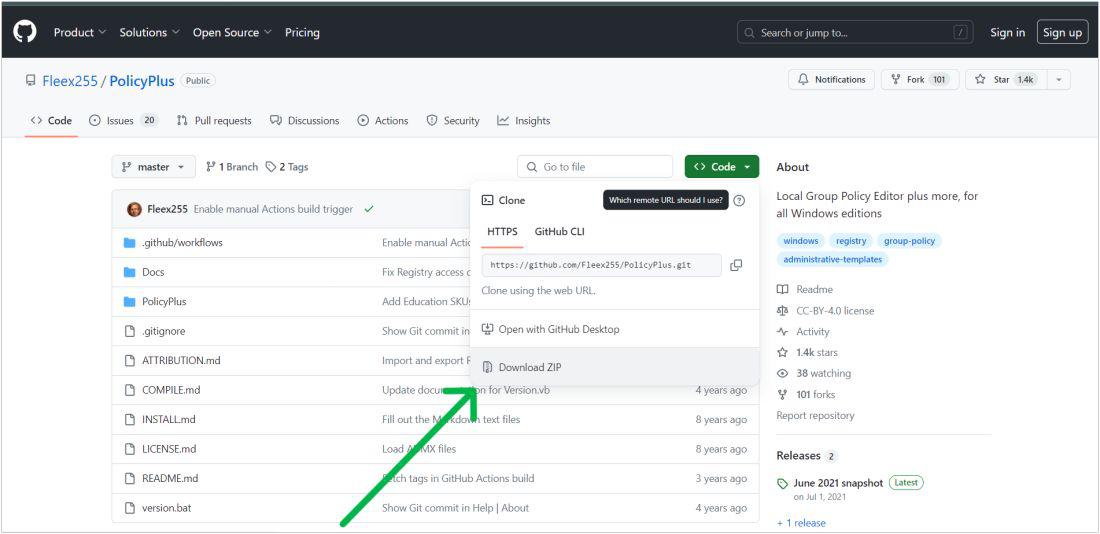Open the Product menu
The width and height of the screenshot is (1100, 534).
click(x=80, y=32)
